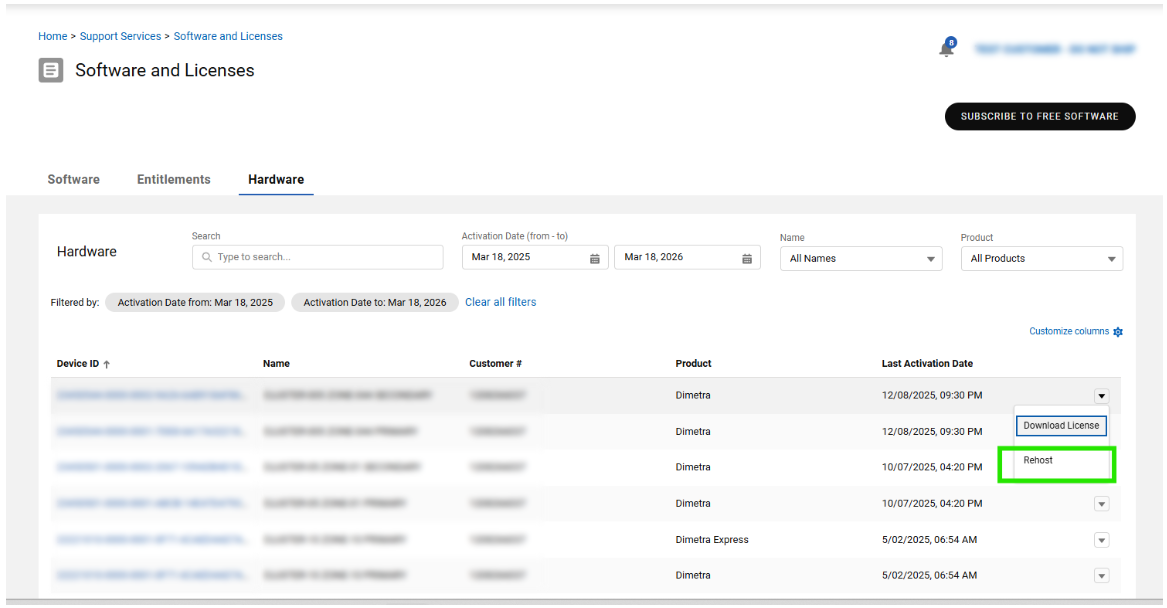The image size is (1167, 608).
Task: Open the calendar for Mar 18, 2025 date
Action: point(595,258)
